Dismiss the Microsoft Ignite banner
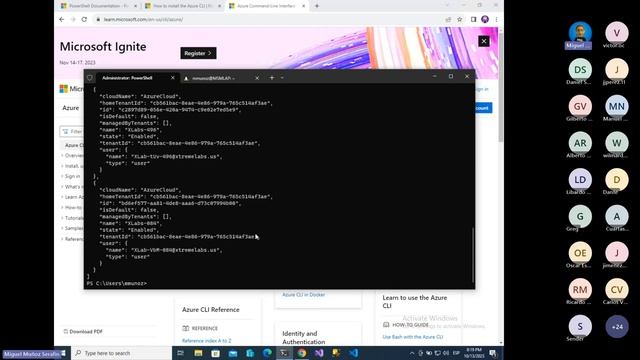 (x=484, y=41)
